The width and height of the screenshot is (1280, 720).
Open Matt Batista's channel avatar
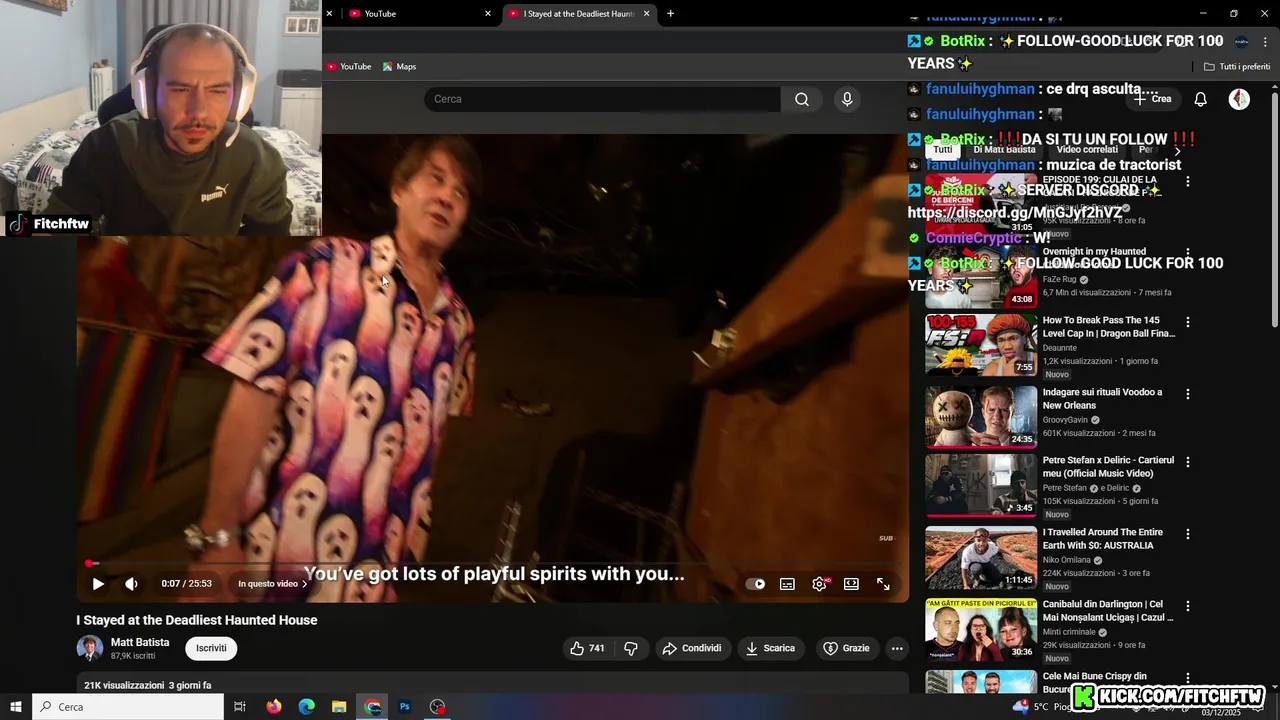(x=90, y=648)
